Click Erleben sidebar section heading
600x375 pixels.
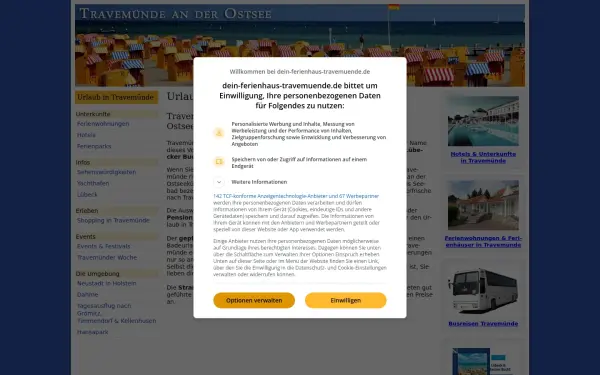116,210
